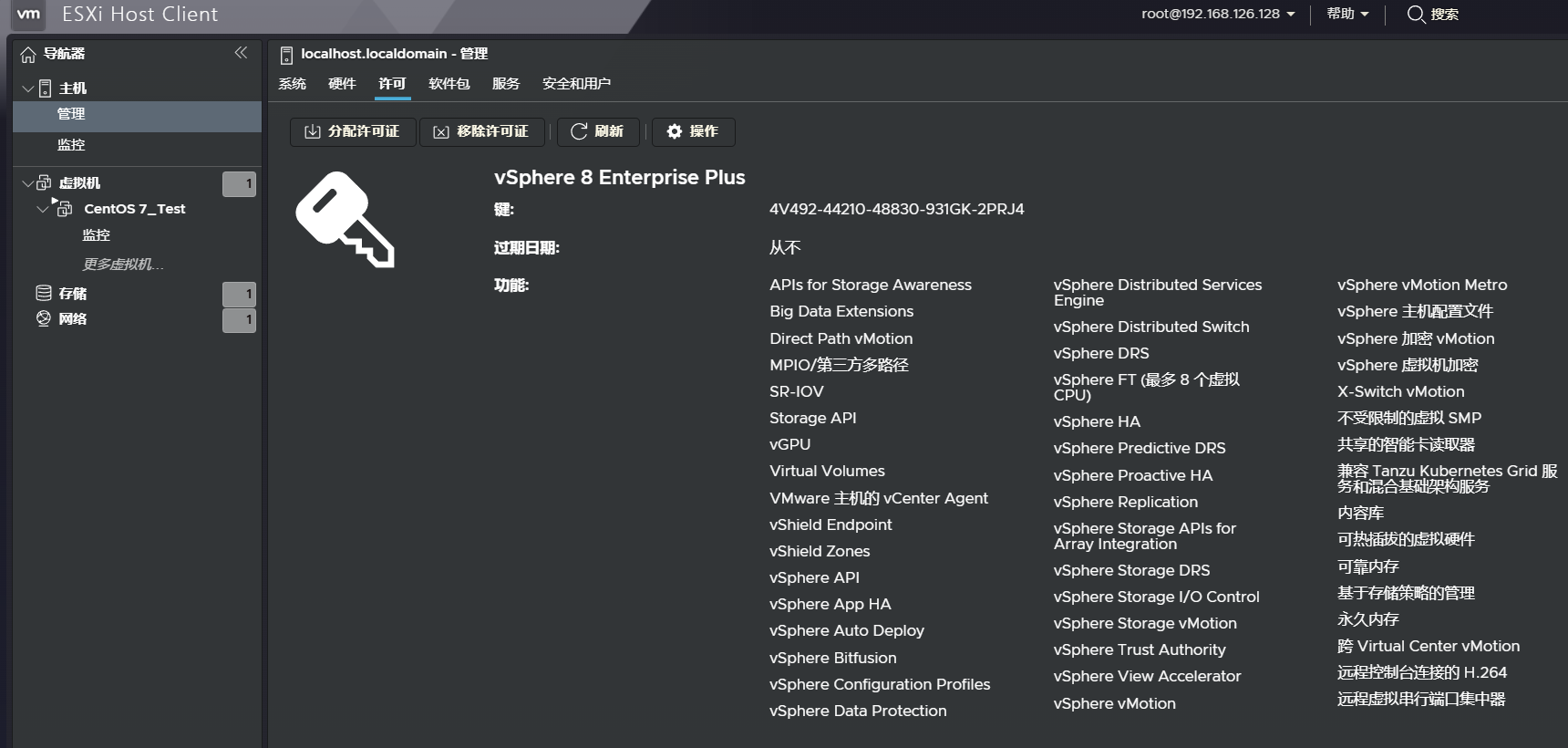
Task: Click the feature vSphere Distributed Switch
Action: coord(1151,327)
